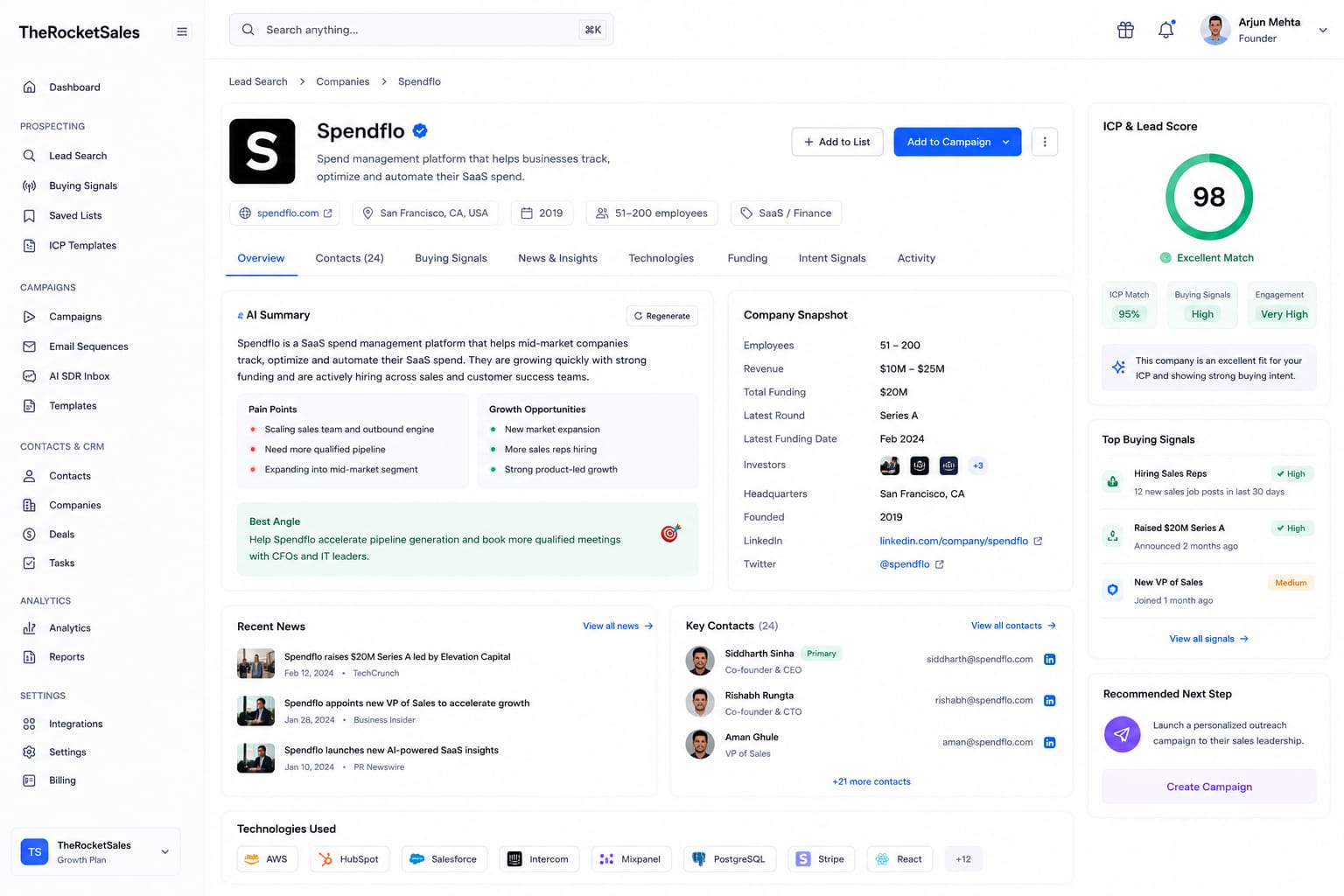
Task: Switch to the Buying Signals tab
Action: [451, 258]
